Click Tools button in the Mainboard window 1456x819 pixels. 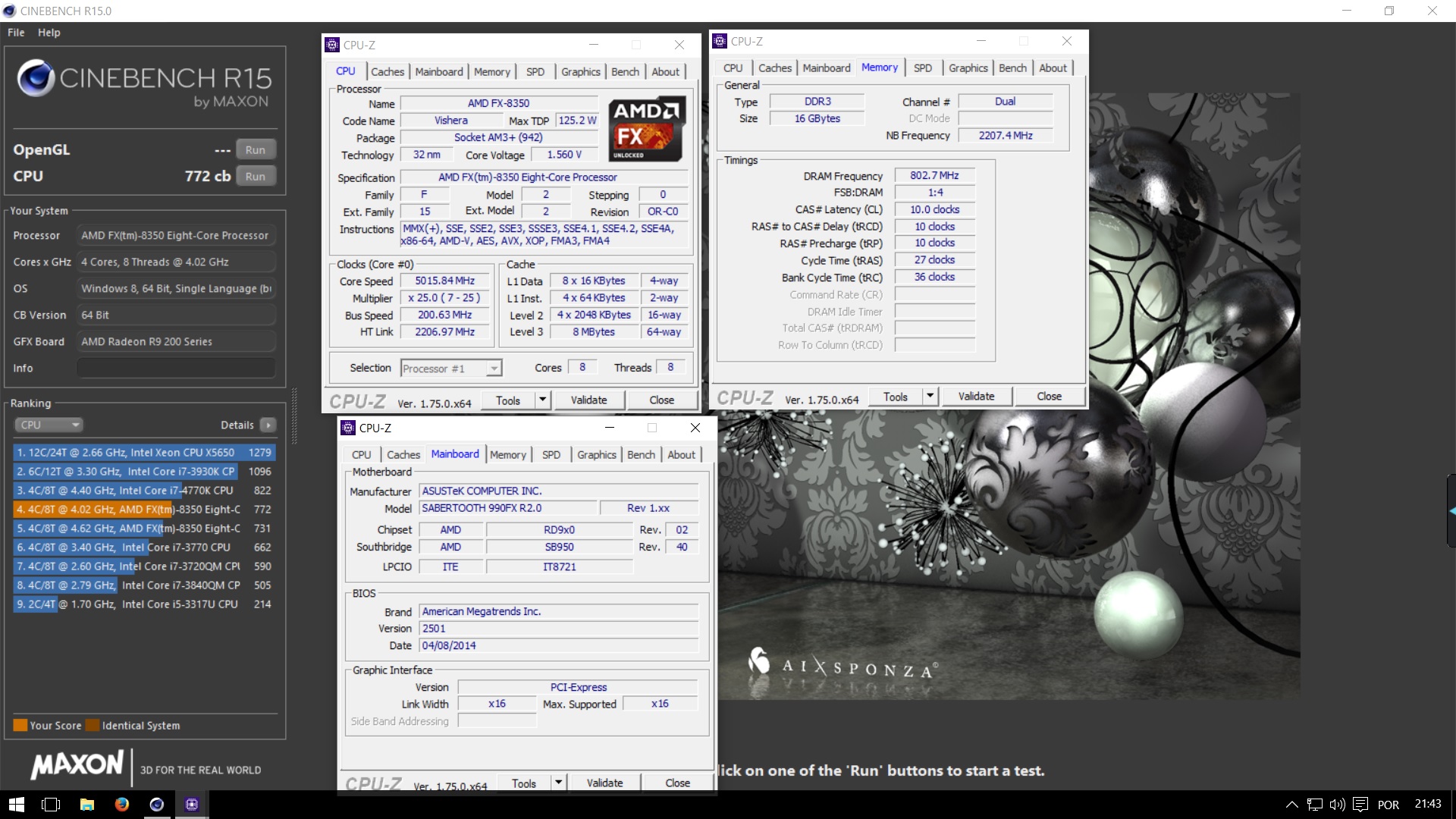[523, 783]
